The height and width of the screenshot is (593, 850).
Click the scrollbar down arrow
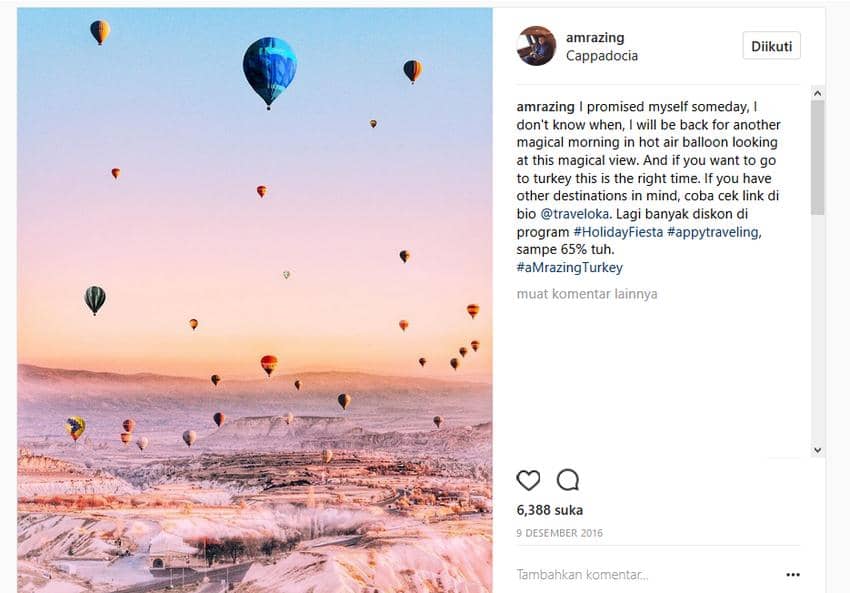tap(817, 450)
